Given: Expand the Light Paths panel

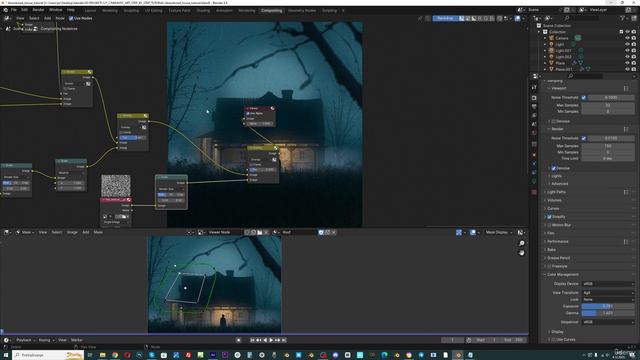Looking at the screenshot, I should 556,192.
